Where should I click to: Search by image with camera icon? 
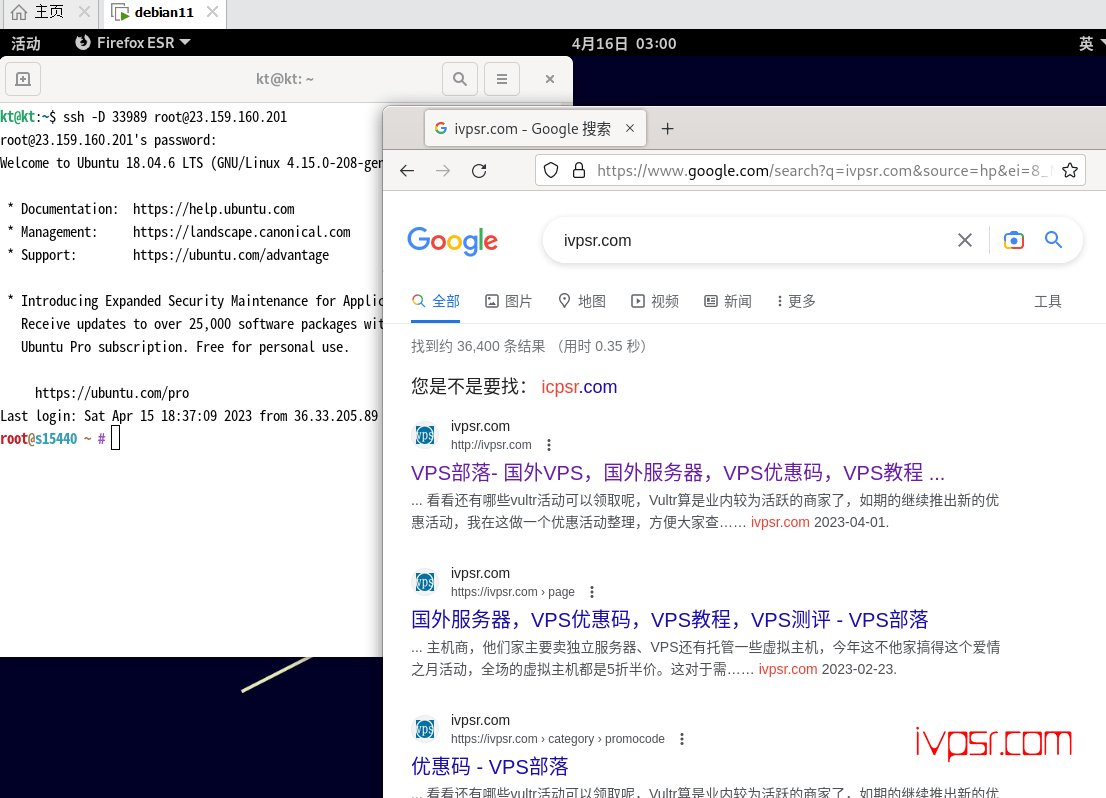click(x=1014, y=241)
